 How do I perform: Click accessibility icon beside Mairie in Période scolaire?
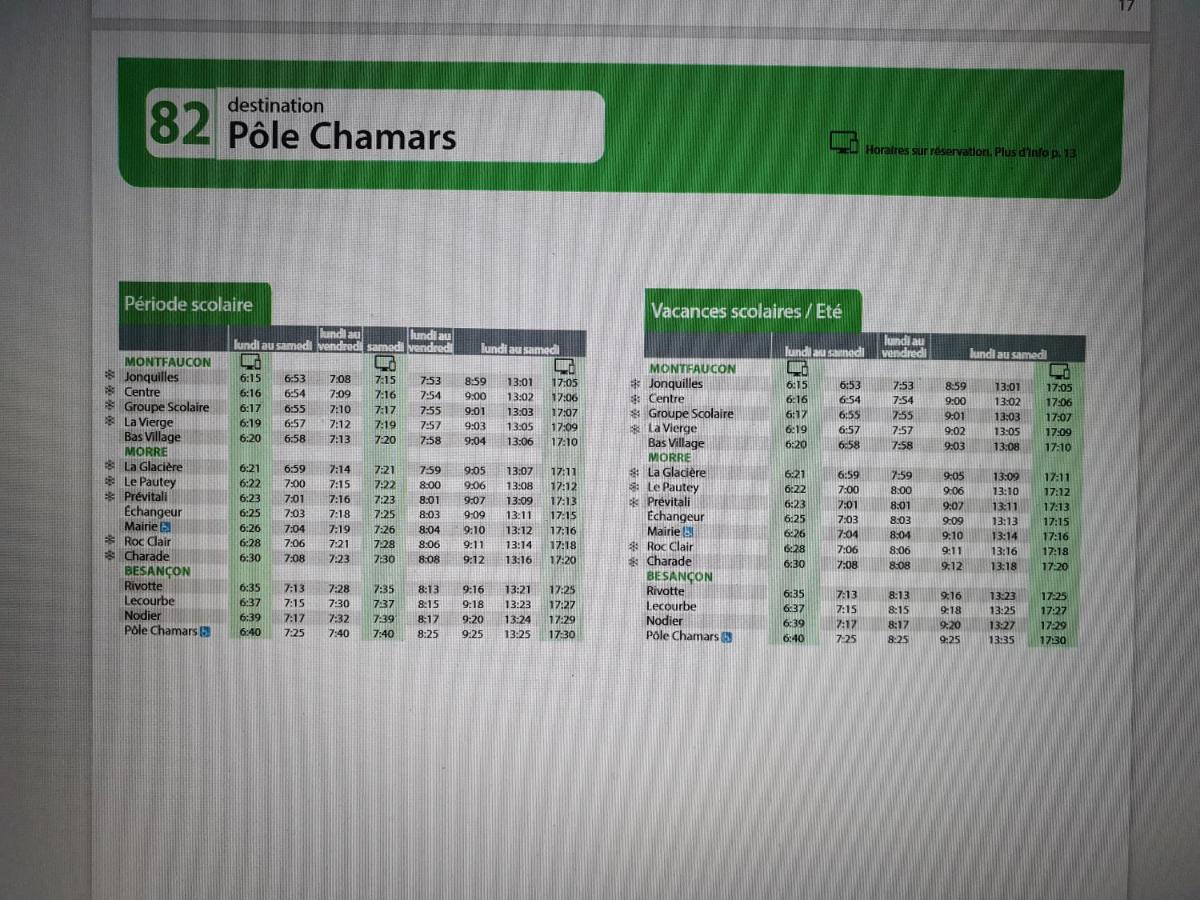tap(166, 527)
